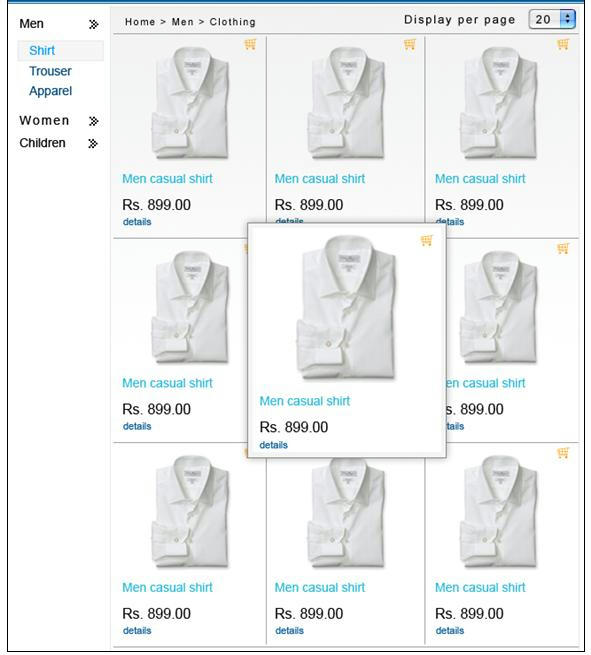The image size is (591, 655).
Task: Select Trouser in the sidebar
Action: (x=50, y=71)
